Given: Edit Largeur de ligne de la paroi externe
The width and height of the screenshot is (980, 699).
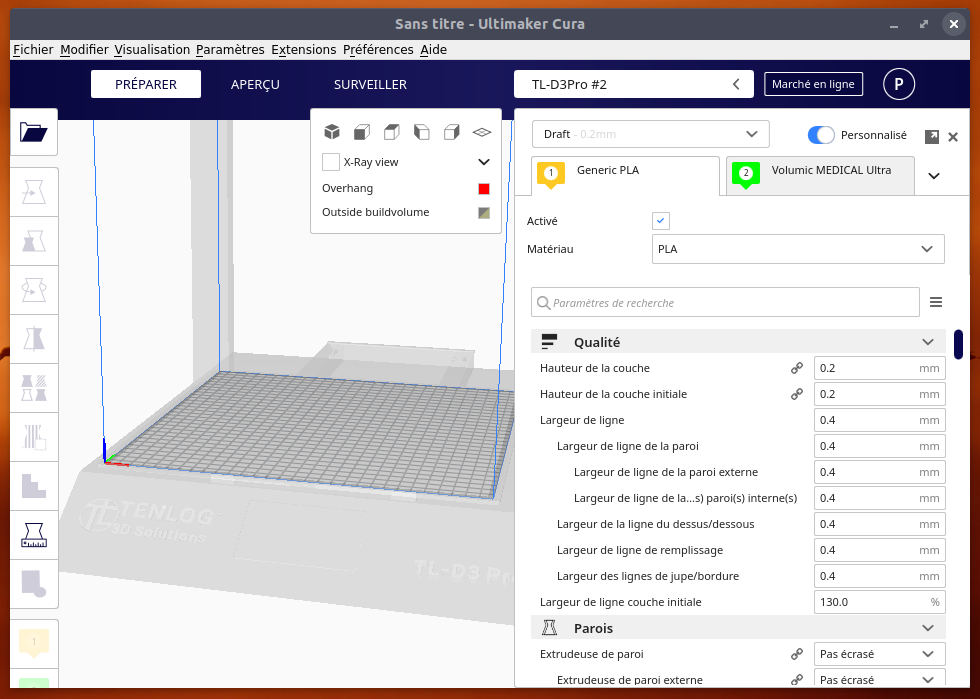Looking at the screenshot, I should coord(879,472).
